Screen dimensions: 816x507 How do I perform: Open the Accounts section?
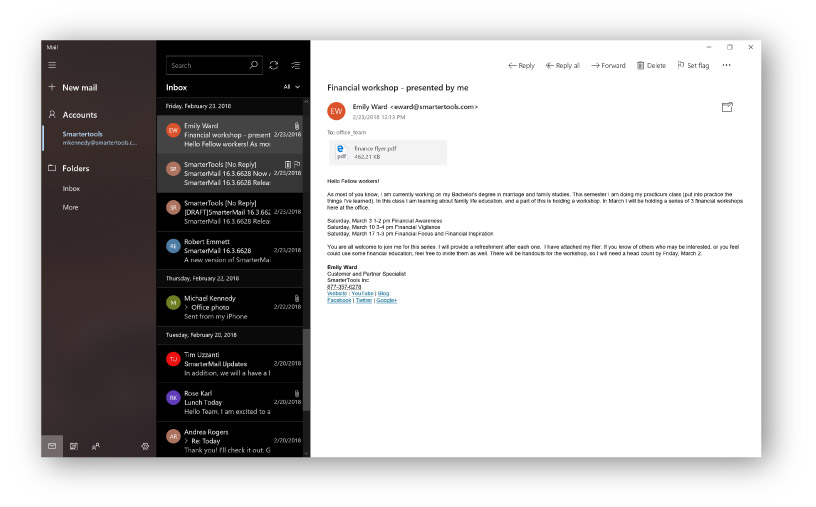point(73,115)
